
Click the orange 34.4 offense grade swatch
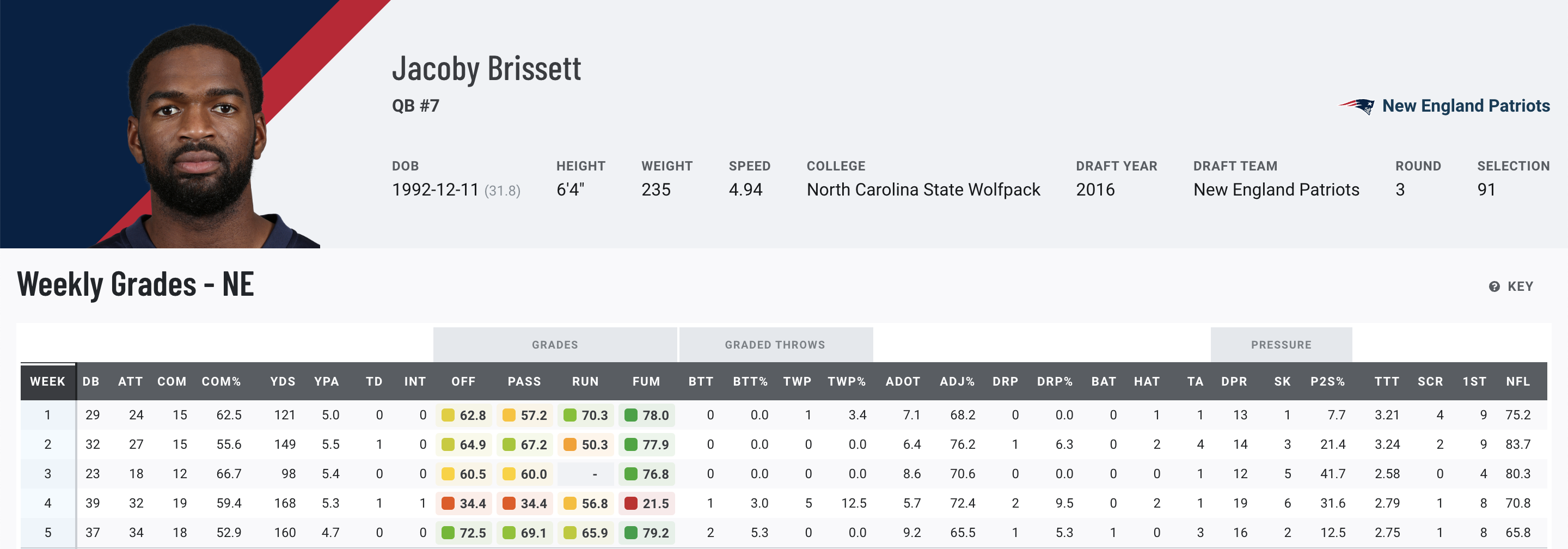(448, 503)
